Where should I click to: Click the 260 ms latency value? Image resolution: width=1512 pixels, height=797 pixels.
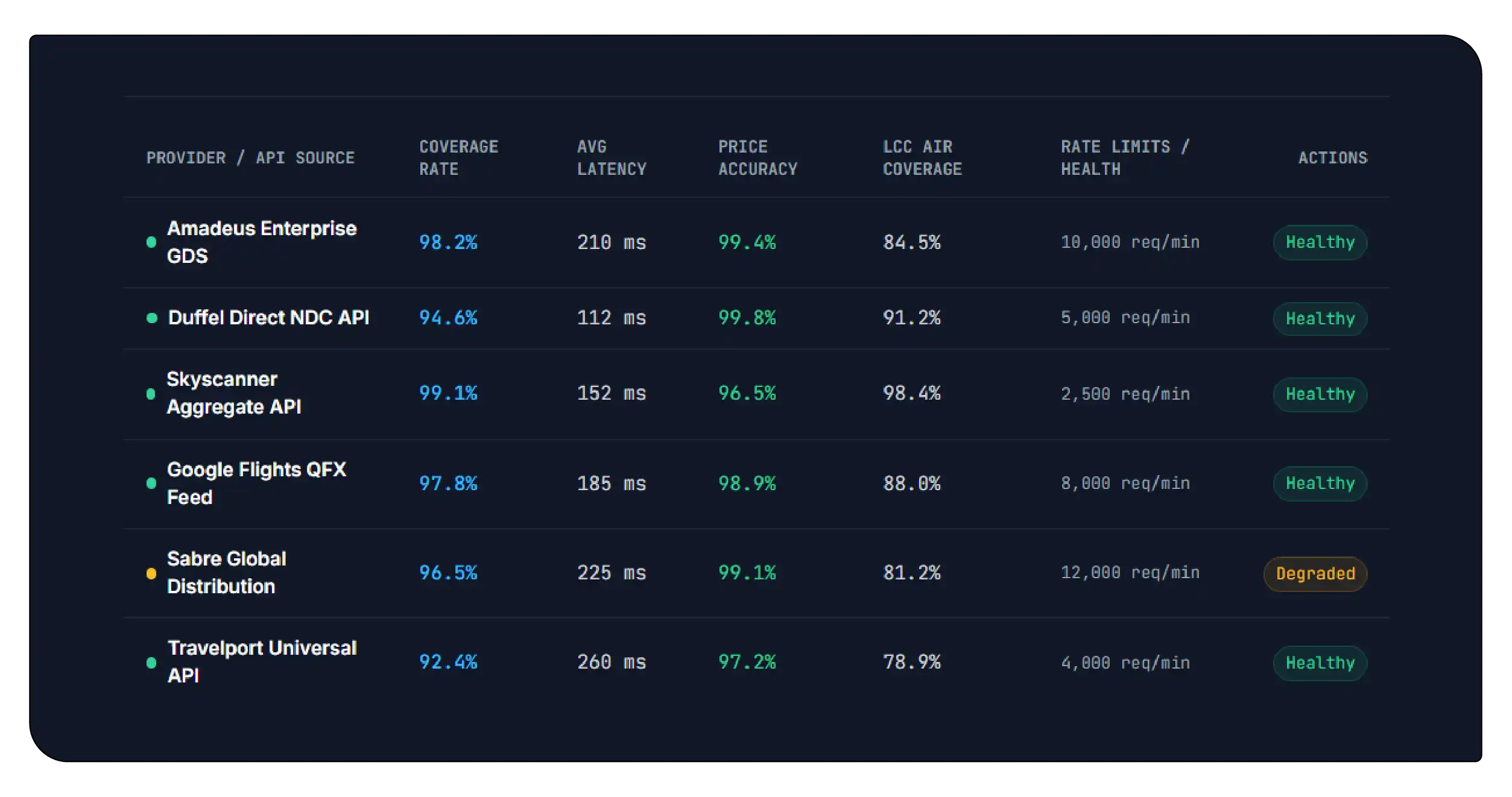pyautogui.click(x=612, y=662)
